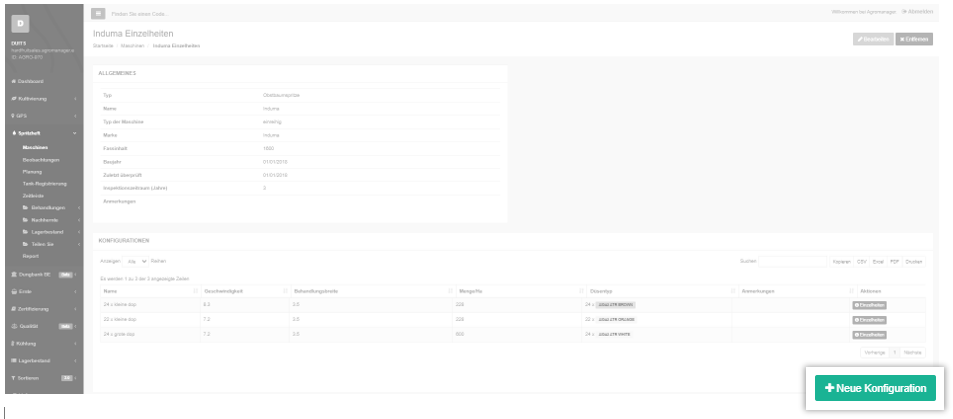Click the nozzle type badge in the 22 x kleine dop row
Viewport: 953px width, 419px height.
(616, 319)
